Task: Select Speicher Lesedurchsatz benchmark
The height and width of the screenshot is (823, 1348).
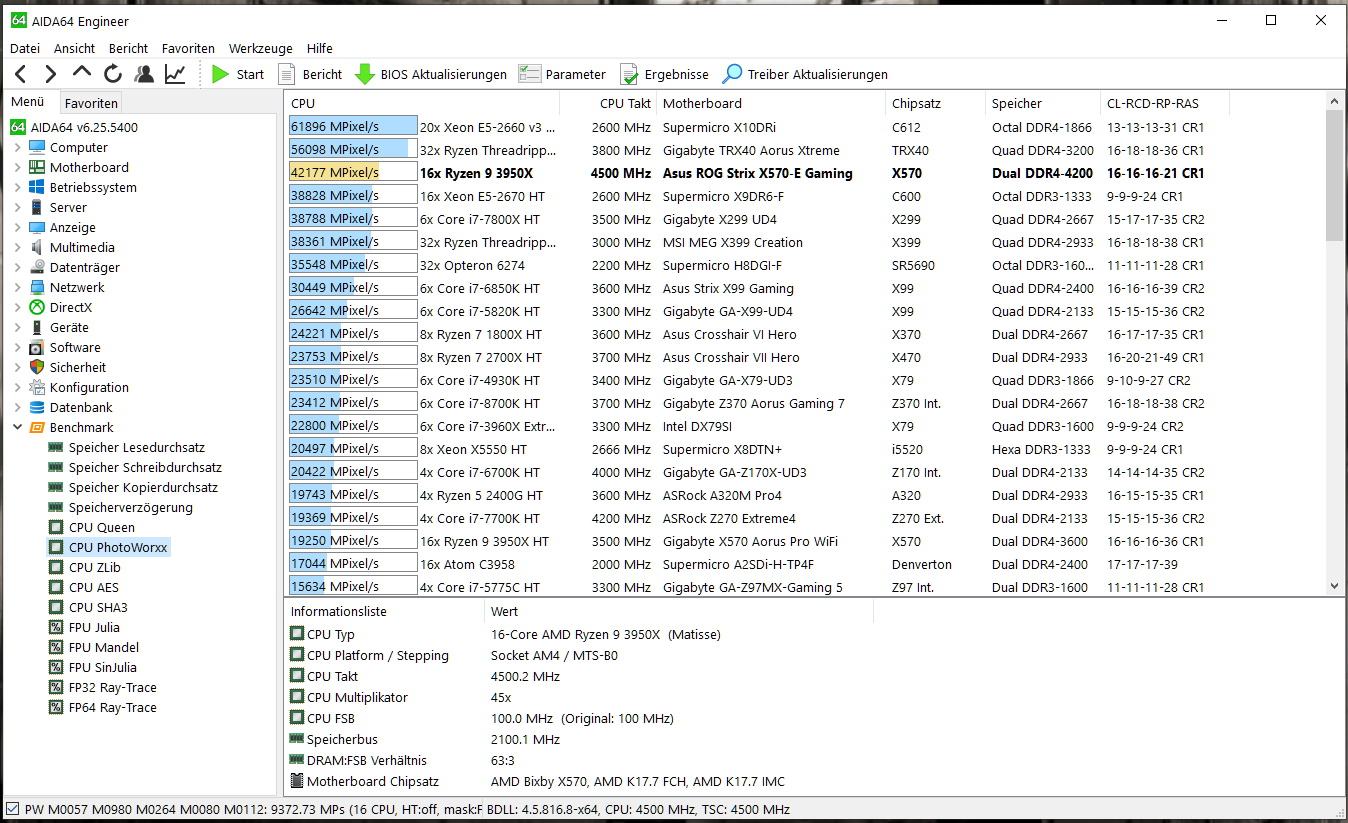Action: click(x=136, y=447)
